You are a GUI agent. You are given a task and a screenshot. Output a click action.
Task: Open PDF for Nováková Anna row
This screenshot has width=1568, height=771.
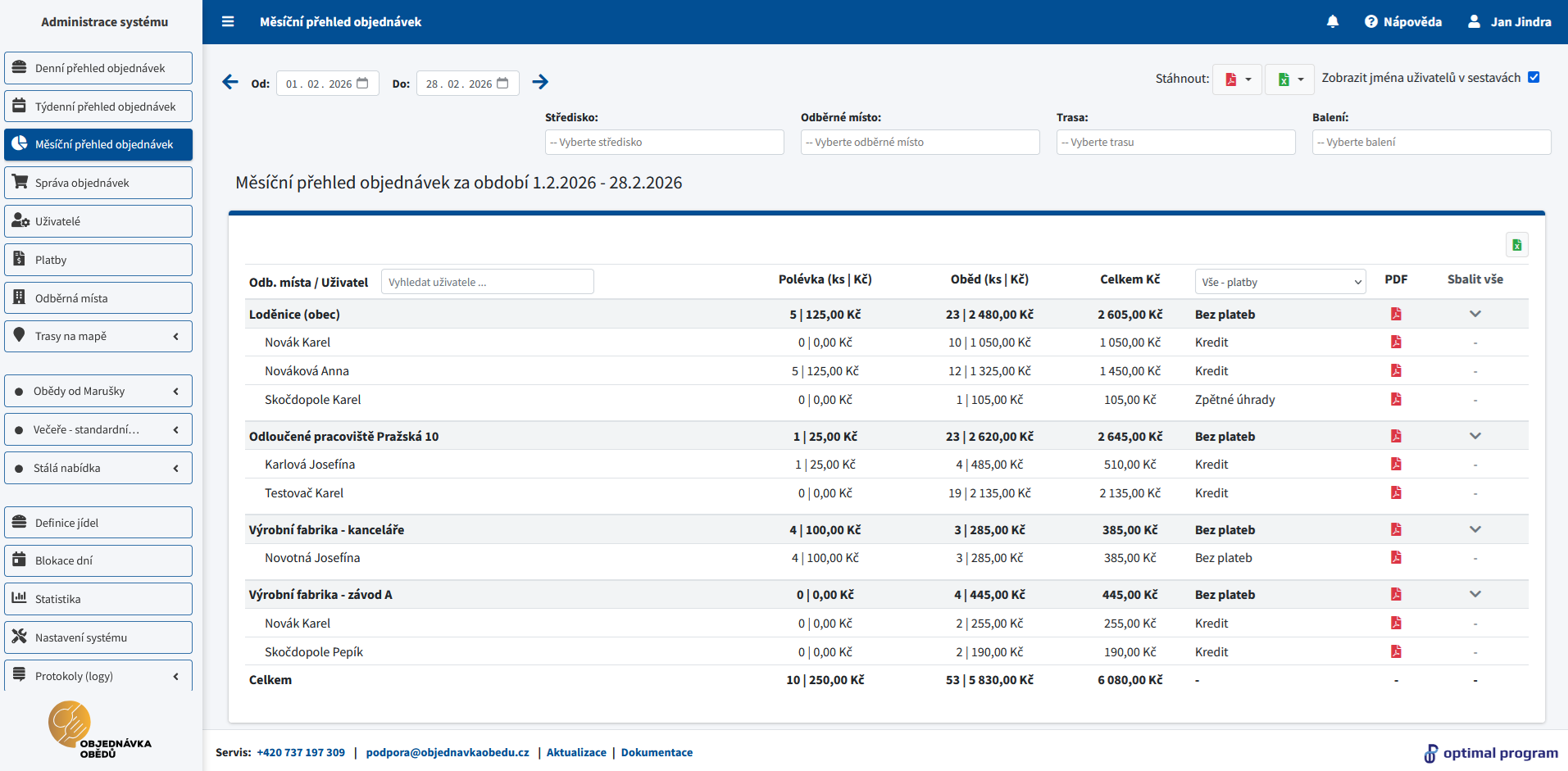1396,371
